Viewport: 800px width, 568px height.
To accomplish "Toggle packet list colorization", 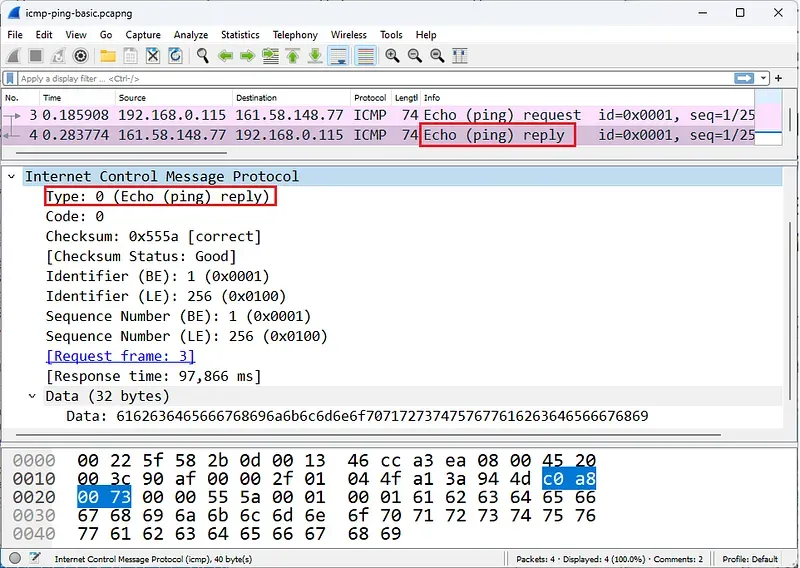I will pos(365,56).
